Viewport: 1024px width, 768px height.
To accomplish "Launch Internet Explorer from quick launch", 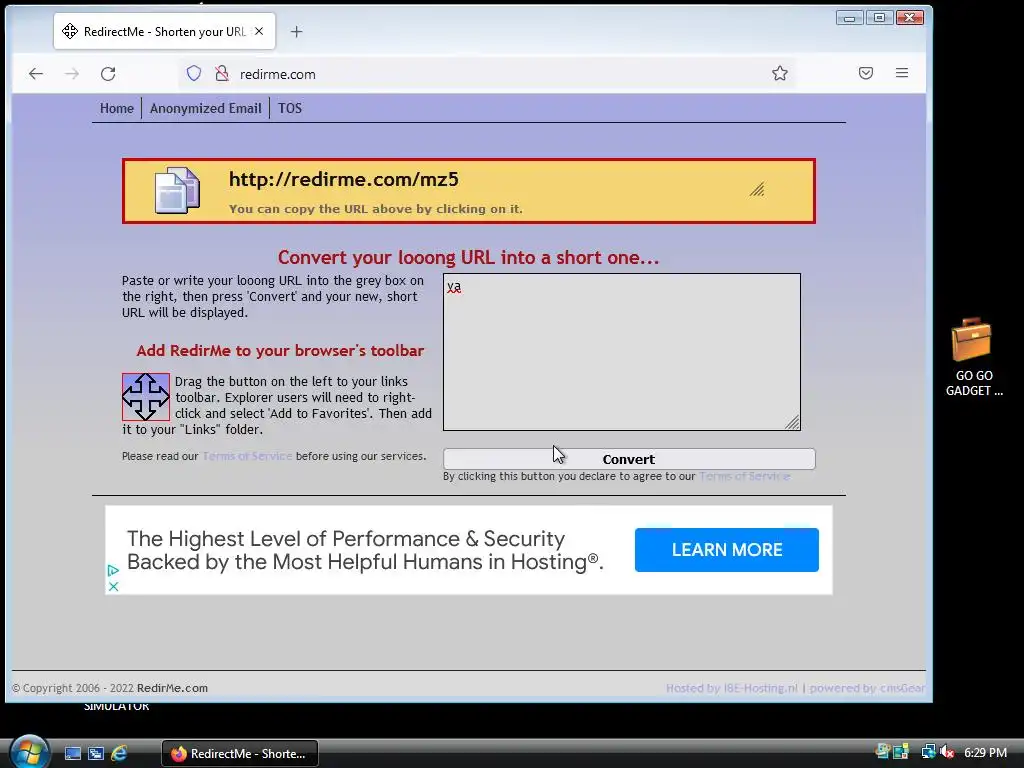I will 119,754.
